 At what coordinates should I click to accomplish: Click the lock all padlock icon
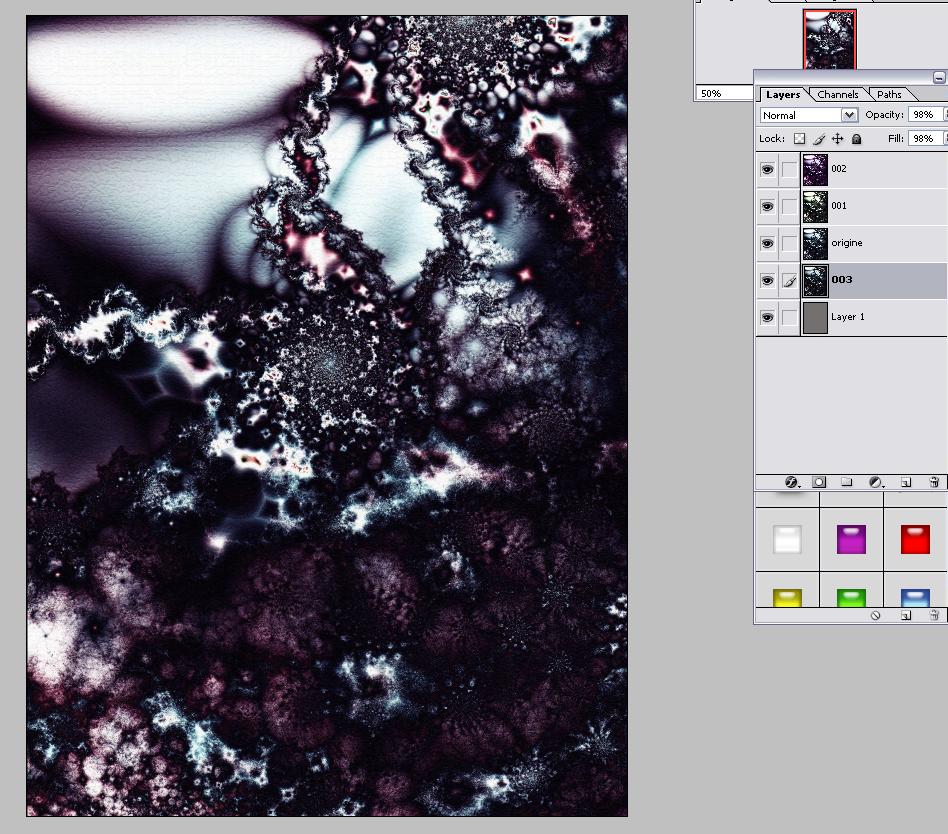coord(856,139)
